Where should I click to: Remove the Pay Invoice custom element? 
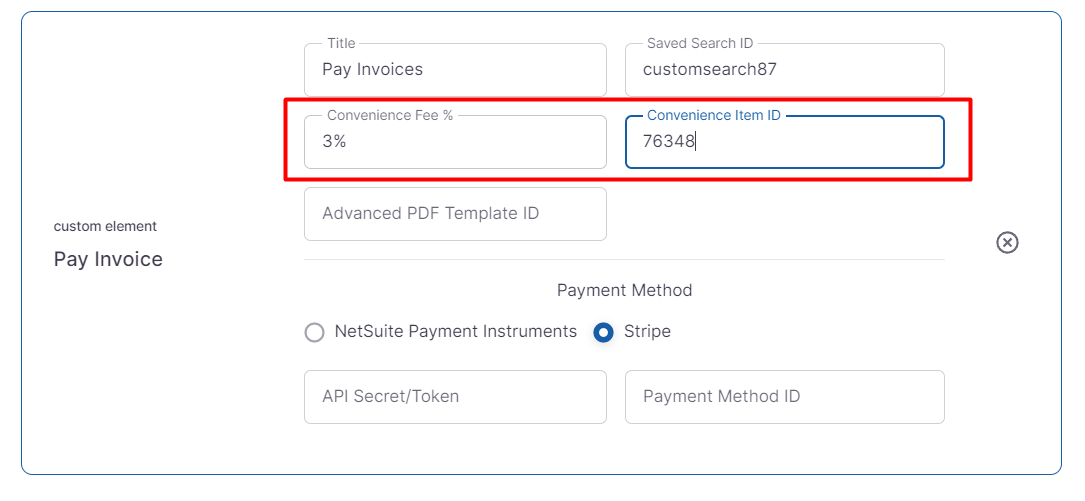click(x=1007, y=242)
